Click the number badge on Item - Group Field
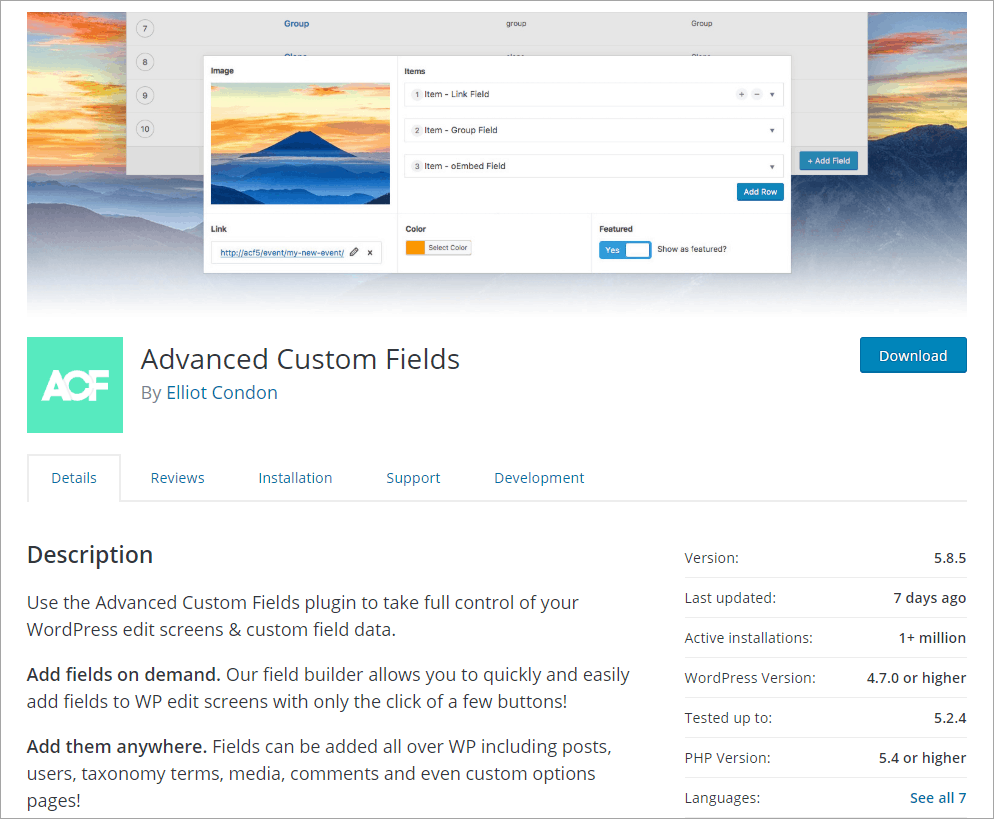Image resolution: width=994 pixels, height=819 pixels. [x=416, y=129]
